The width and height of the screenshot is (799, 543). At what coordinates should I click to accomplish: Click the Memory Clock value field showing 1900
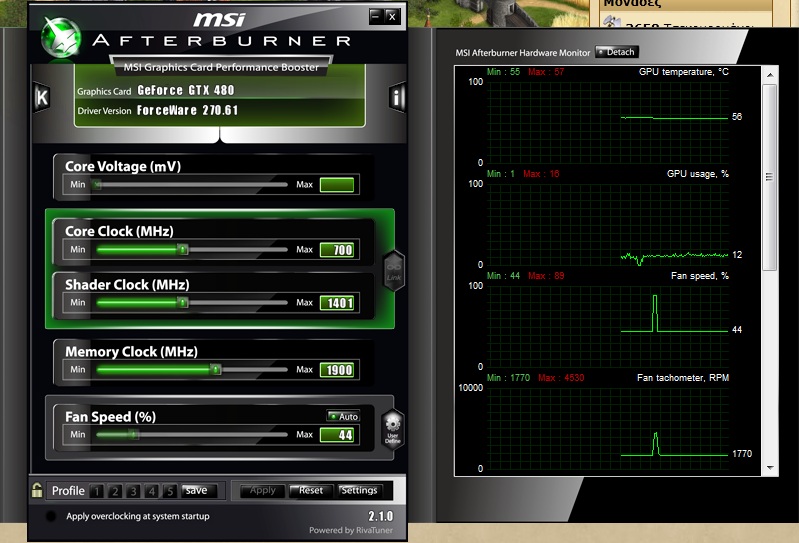337,370
